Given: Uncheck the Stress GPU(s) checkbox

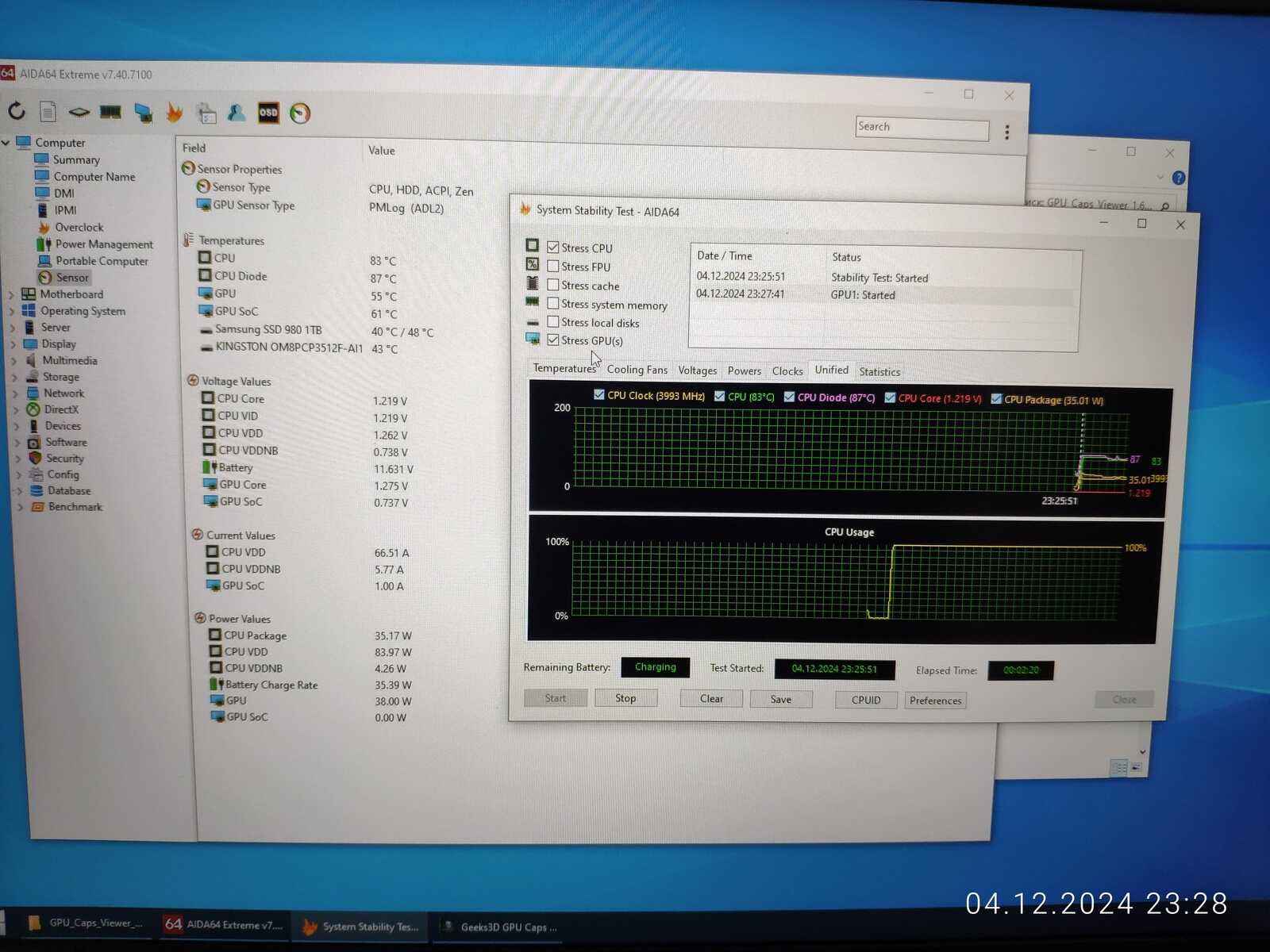Looking at the screenshot, I should coord(553,340).
